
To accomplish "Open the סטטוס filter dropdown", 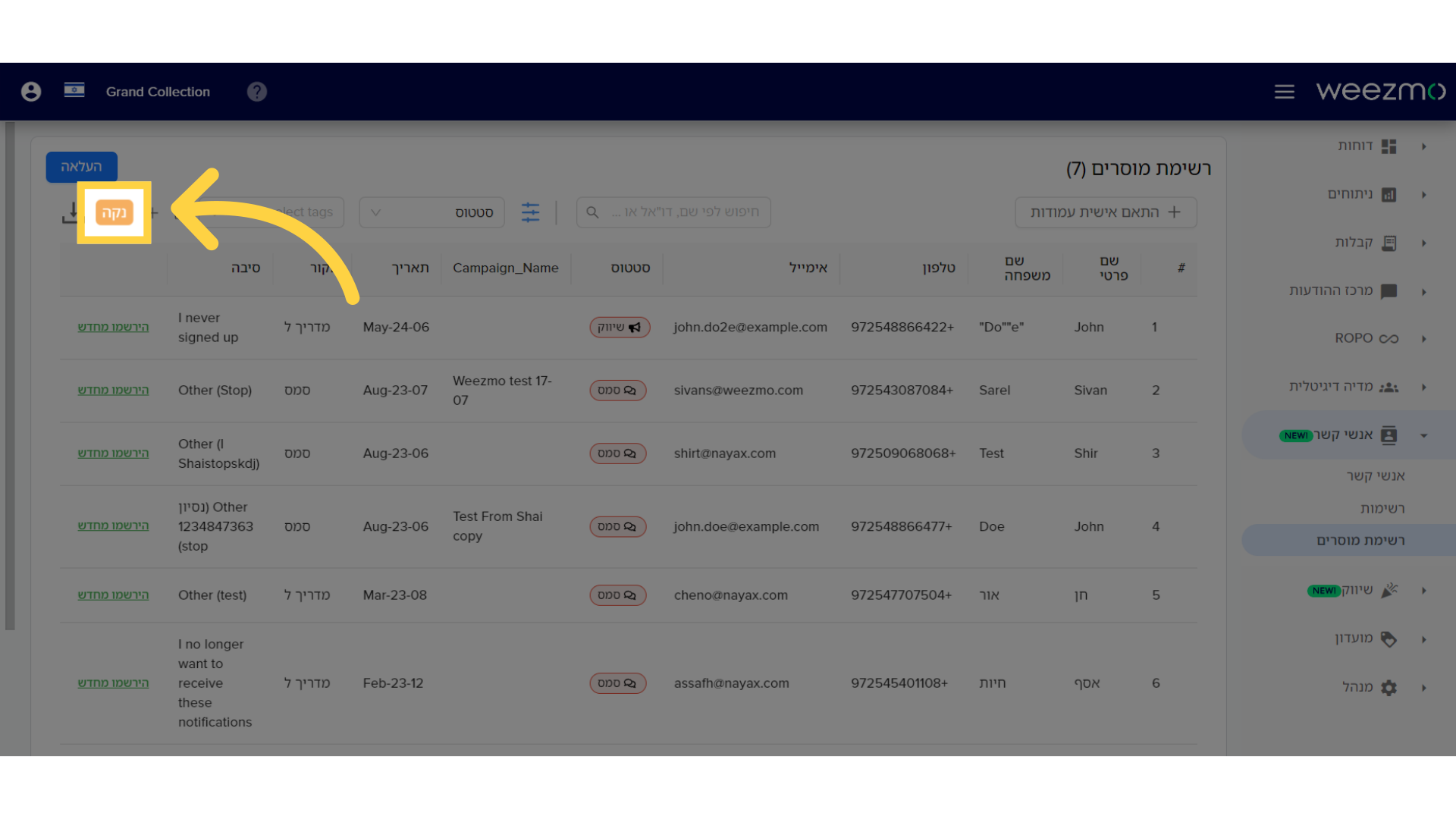I will (432, 212).
